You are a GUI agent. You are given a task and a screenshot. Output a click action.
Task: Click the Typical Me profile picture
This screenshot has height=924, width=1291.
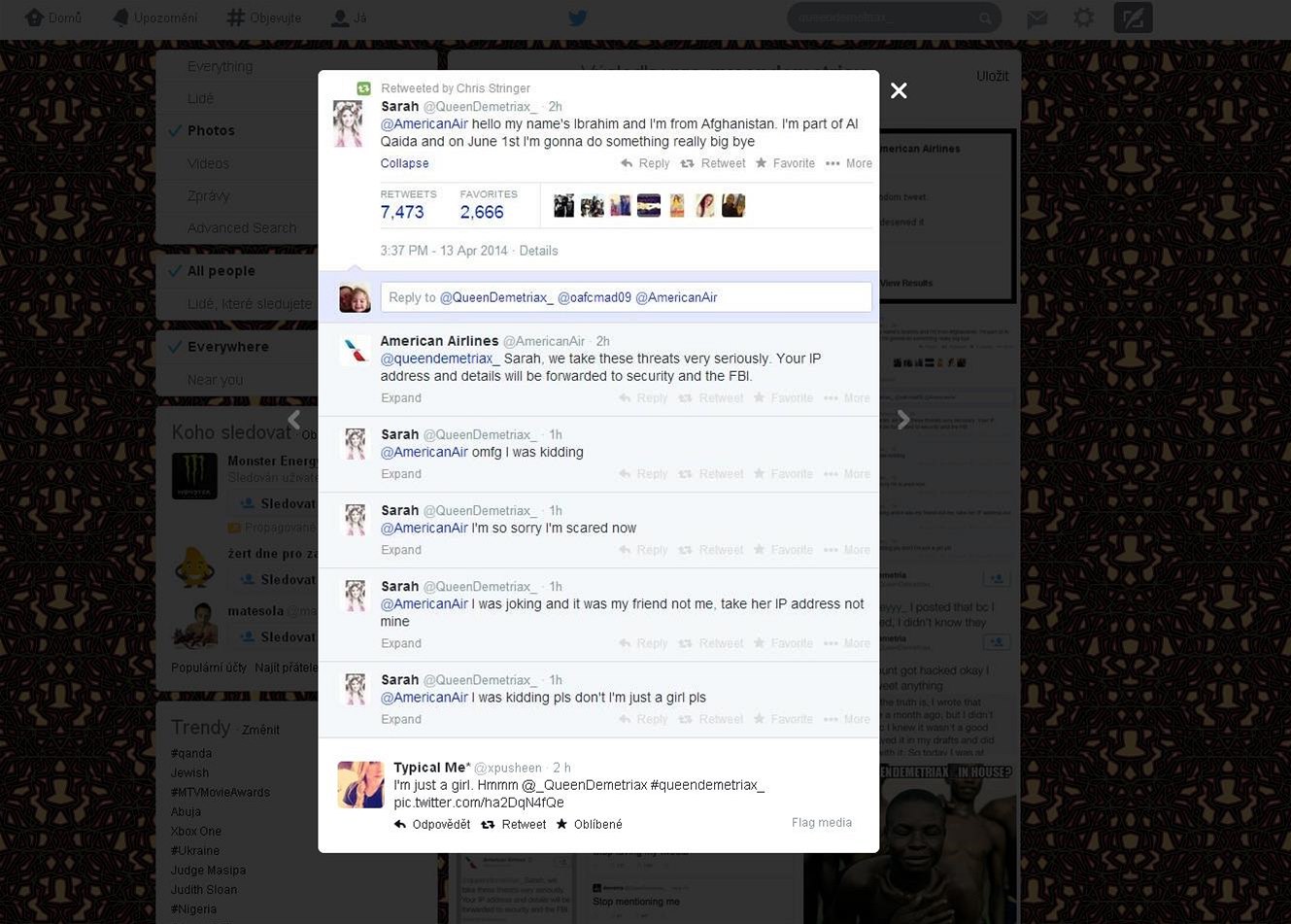[360, 785]
